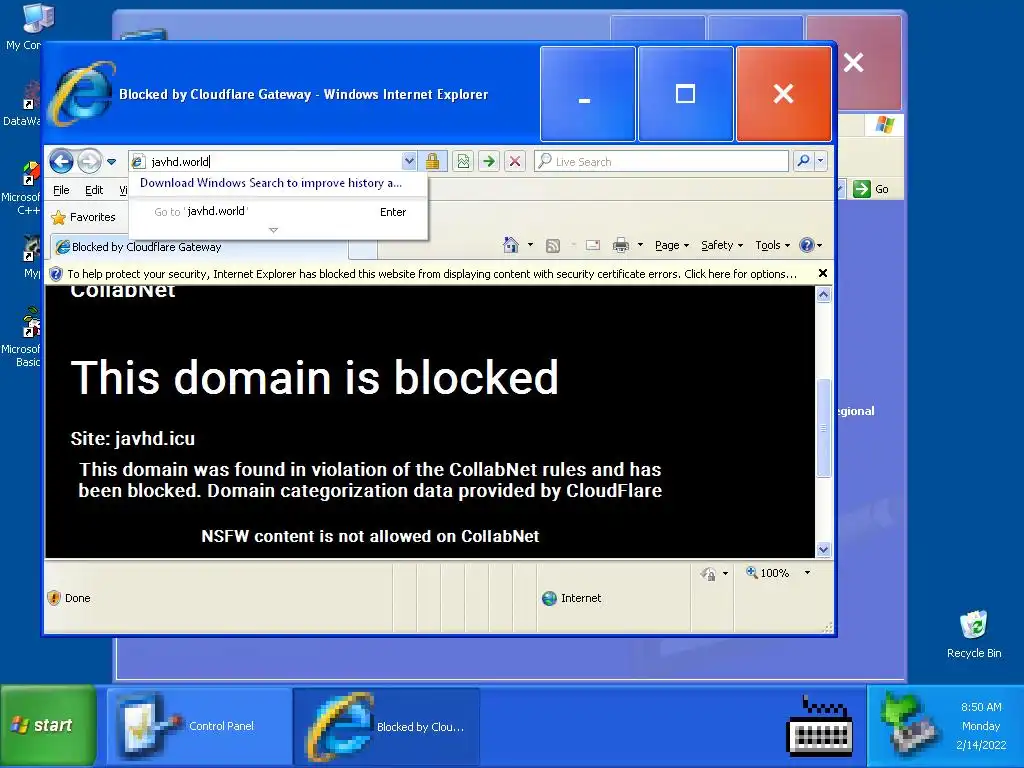
Task: Expand the Print options dropdown arrow
Action: 641,245
